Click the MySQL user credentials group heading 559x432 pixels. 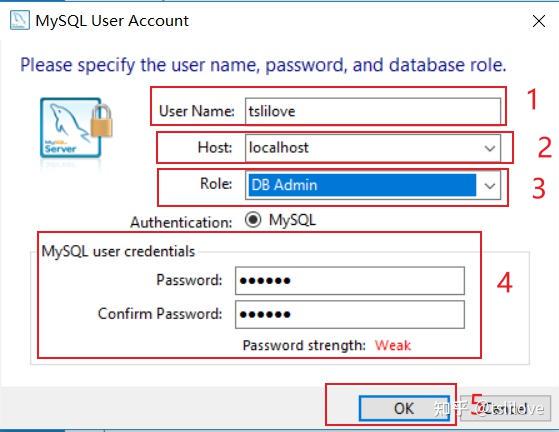pos(118,251)
